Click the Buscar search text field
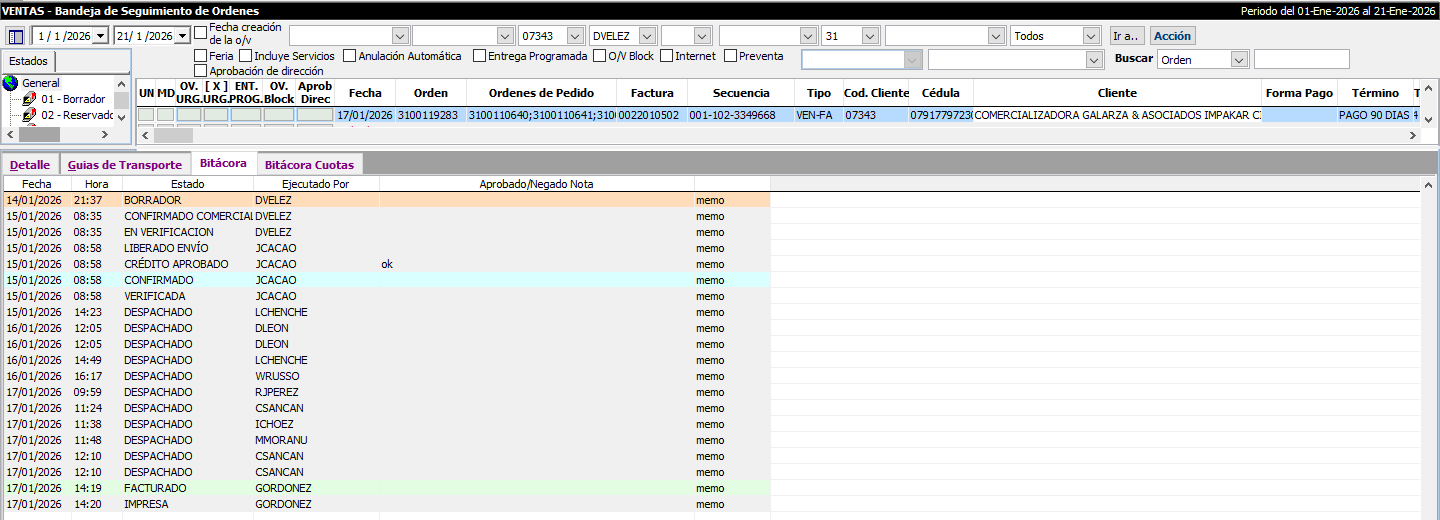 [1301, 59]
